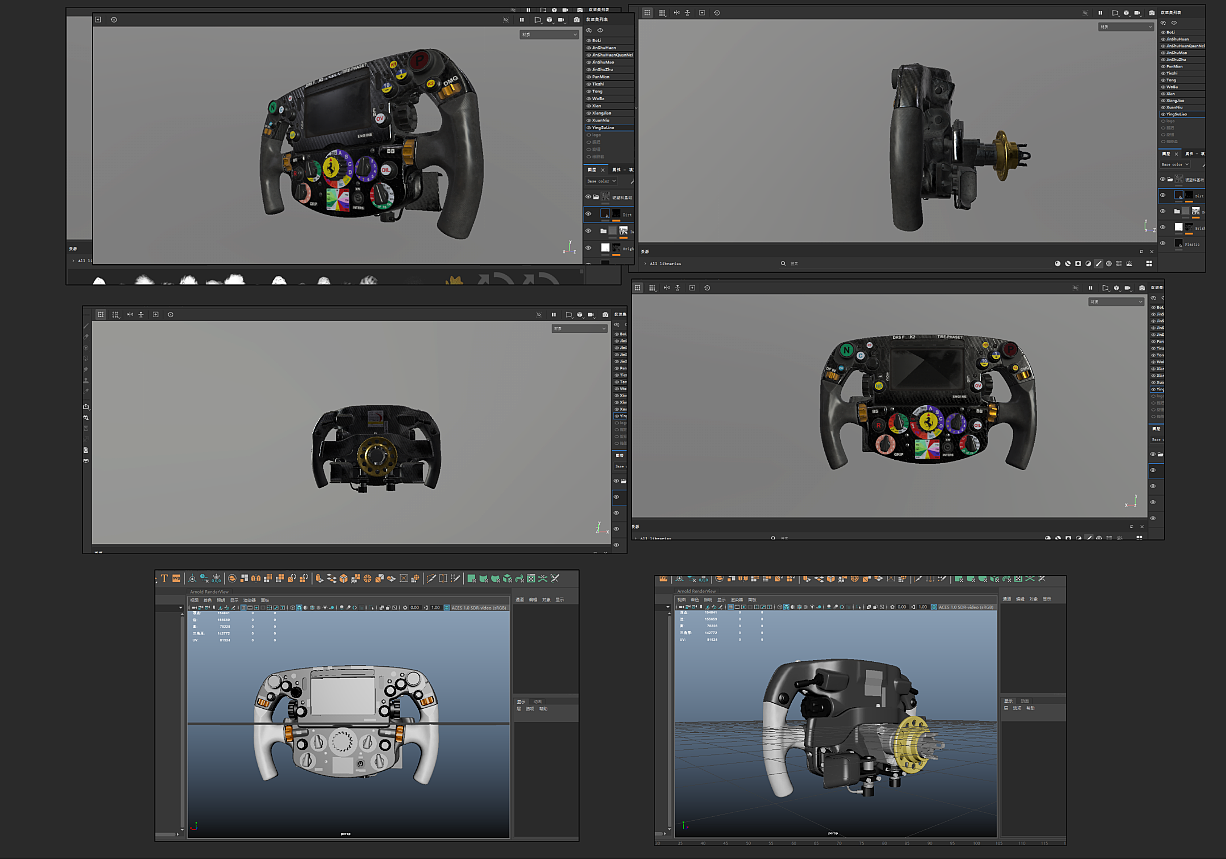Select BoLi texture set in top-right window
Screen dimensions: 1226x859
1171,32
